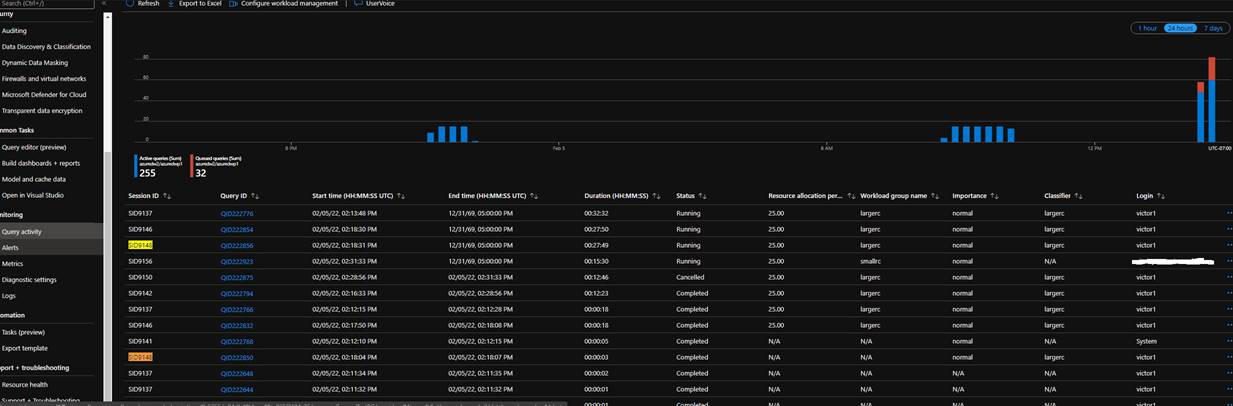Sort the Status column using its arrows
Viewport: 1233px width, 406px height.
(705, 196)
